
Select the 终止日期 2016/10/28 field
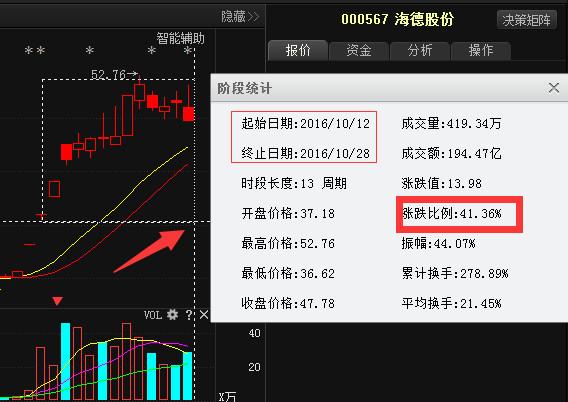[305, 154]
